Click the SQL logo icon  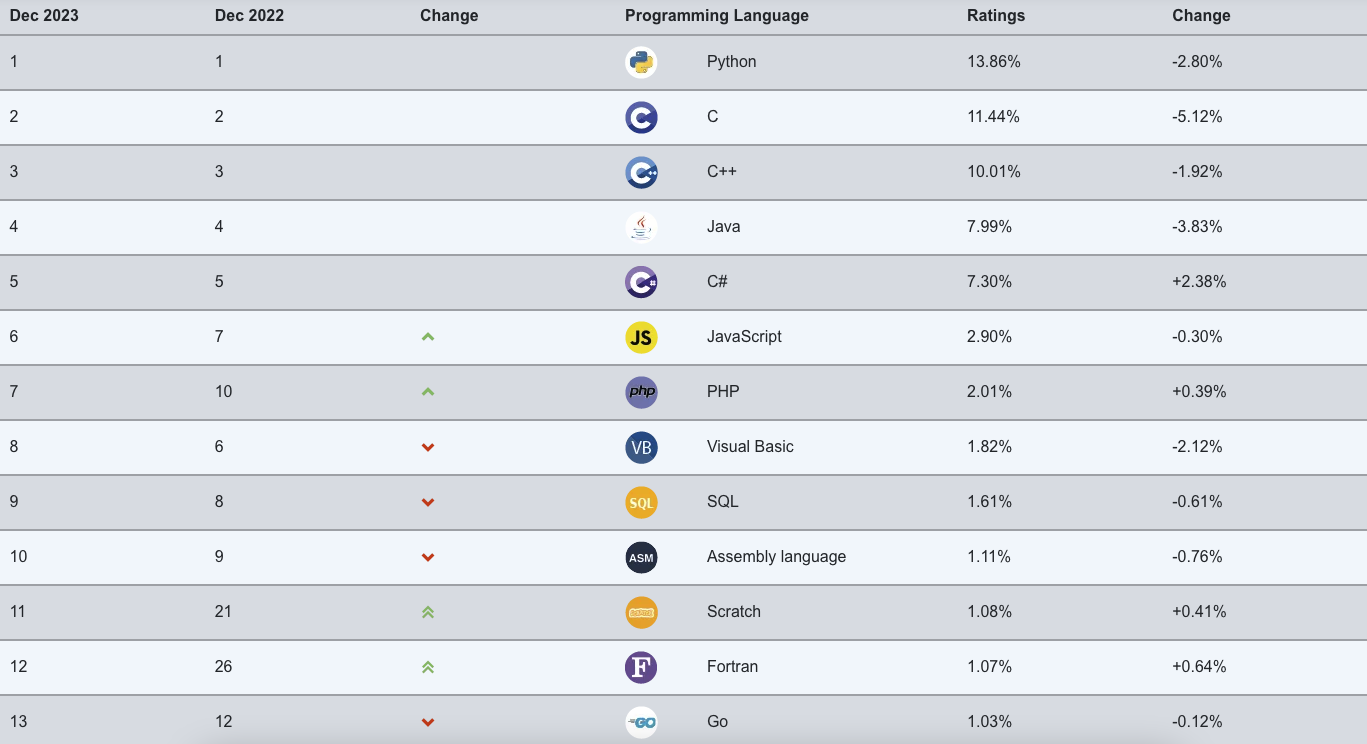point(641,502)
